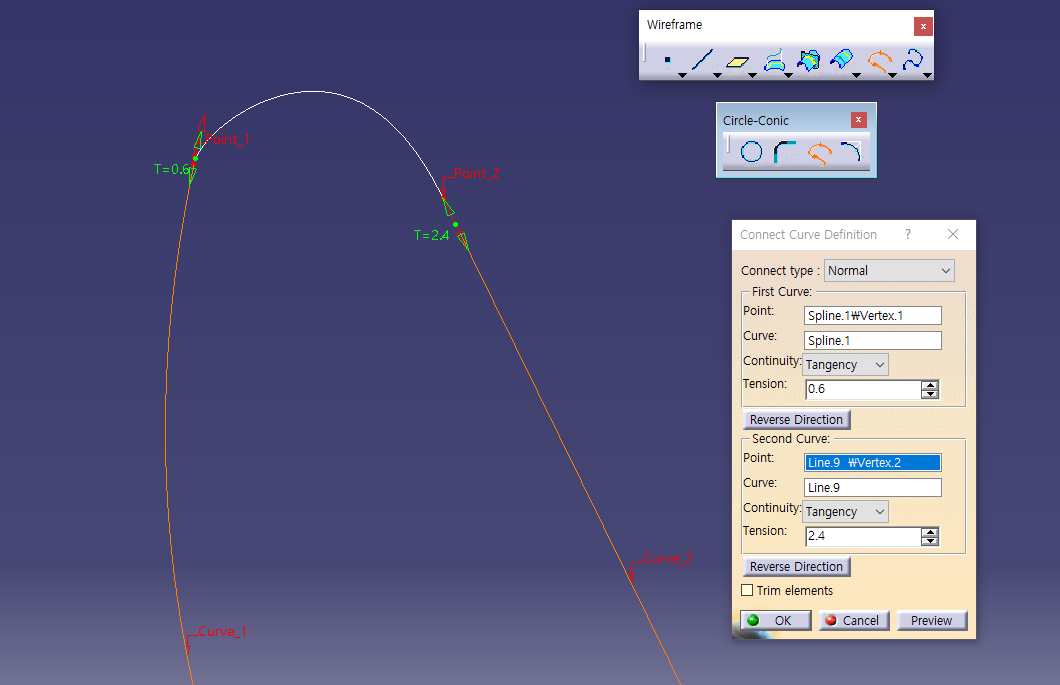
Task: Increase Second Curve tension with up arrow
Action: point(930,532)
